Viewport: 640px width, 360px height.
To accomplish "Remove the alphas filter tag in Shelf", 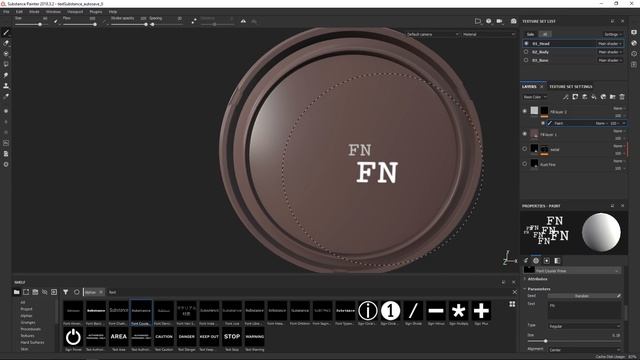I will pos(101,292).
